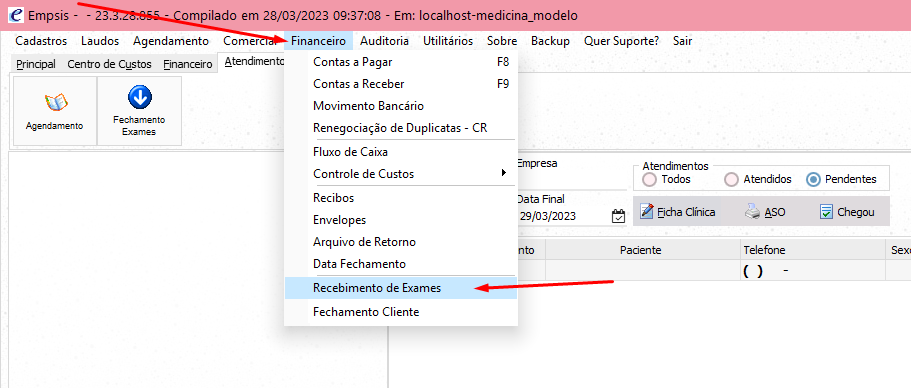The height and width of the screenshot is (388, 911).
Task: Choose Data Fechamento menu entry
Action: pos(401,264)
